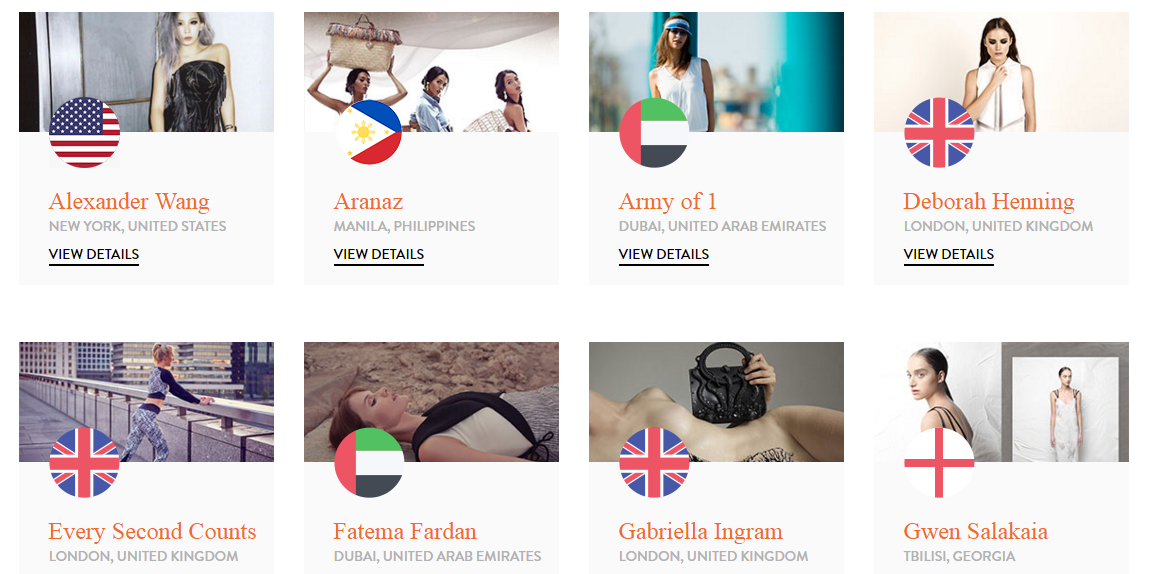The width and height of the screenshot is (1163, 574).
Task: Click the UAE flag icon on Fatema Fardan card
Action: point(369,463)
